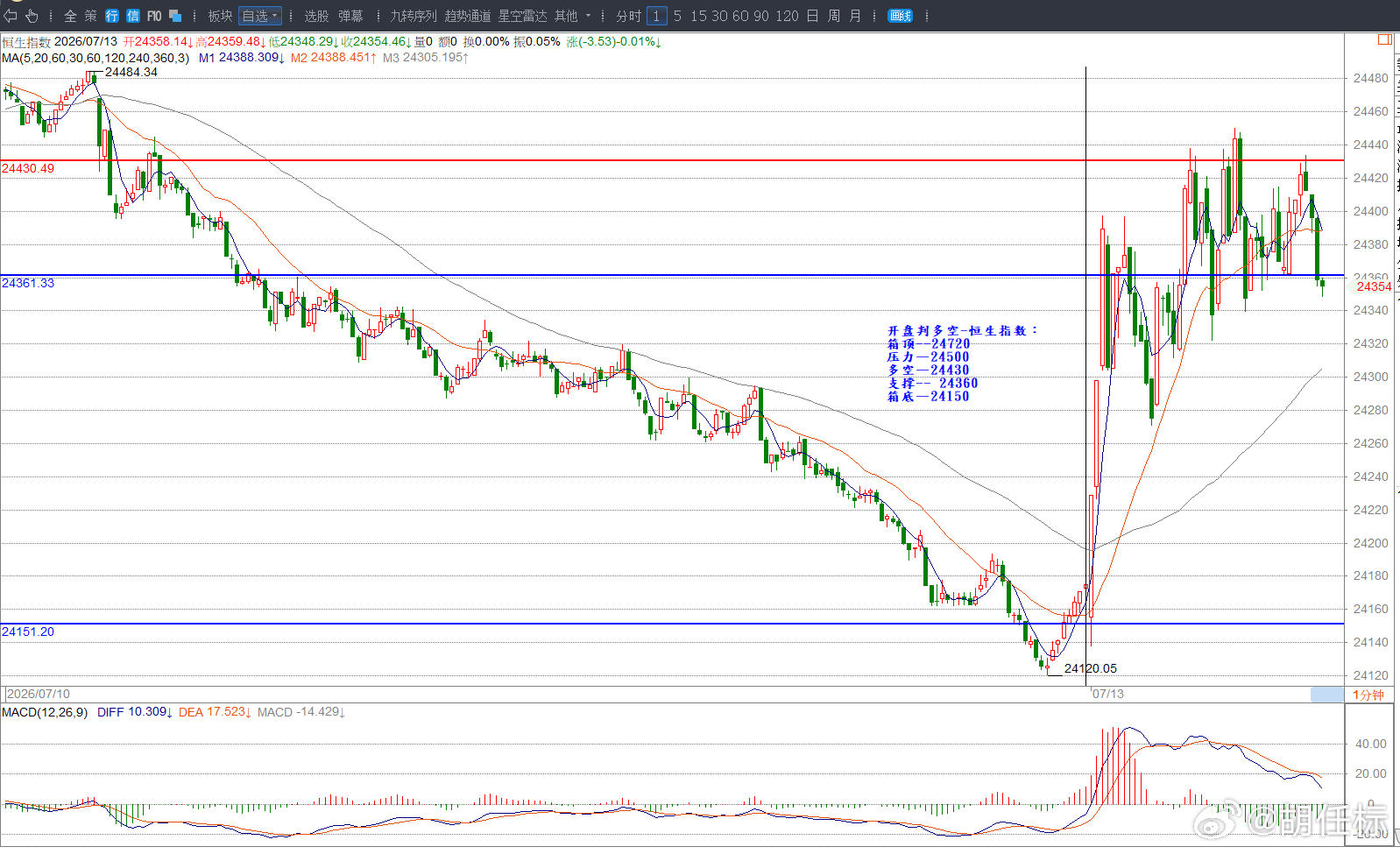
Task: Click the back arrow icon
Action: 11,16
